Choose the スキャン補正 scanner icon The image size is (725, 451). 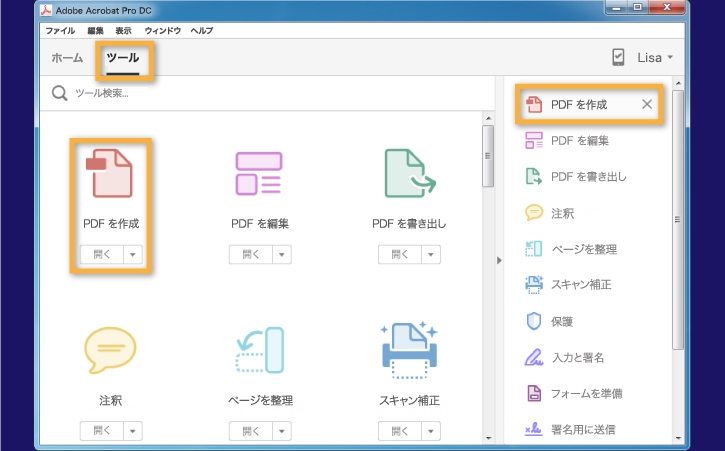(x=409, y=351)
